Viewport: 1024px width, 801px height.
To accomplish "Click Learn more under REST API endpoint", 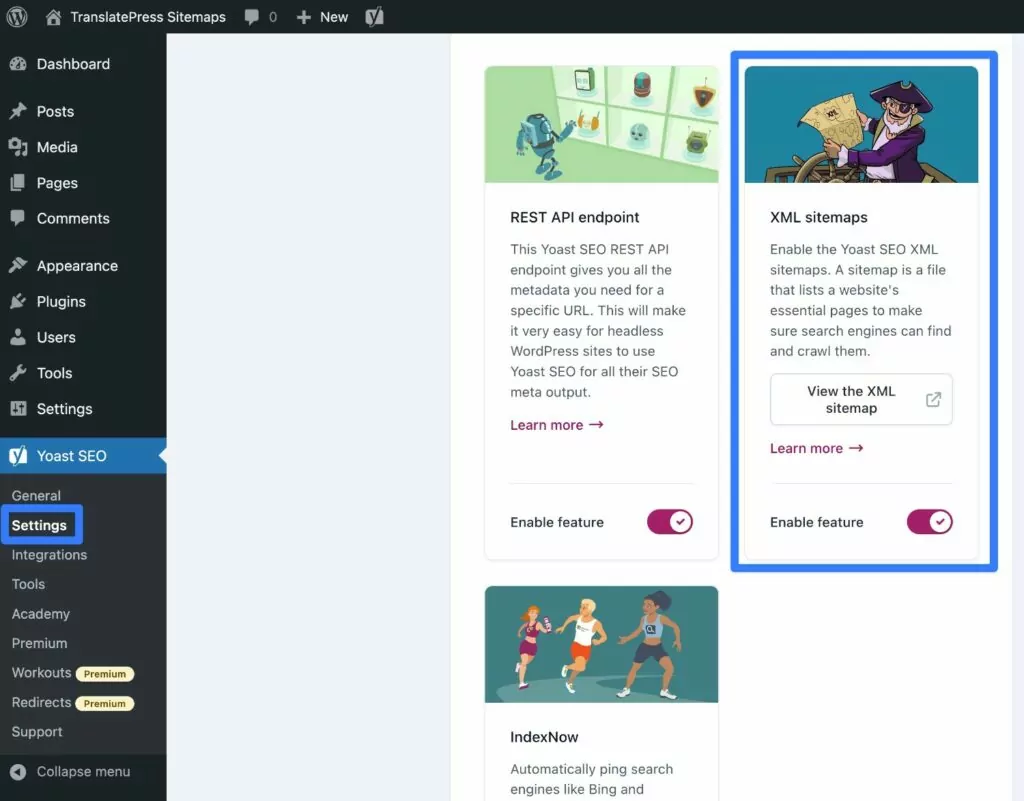I will (556, 425).
